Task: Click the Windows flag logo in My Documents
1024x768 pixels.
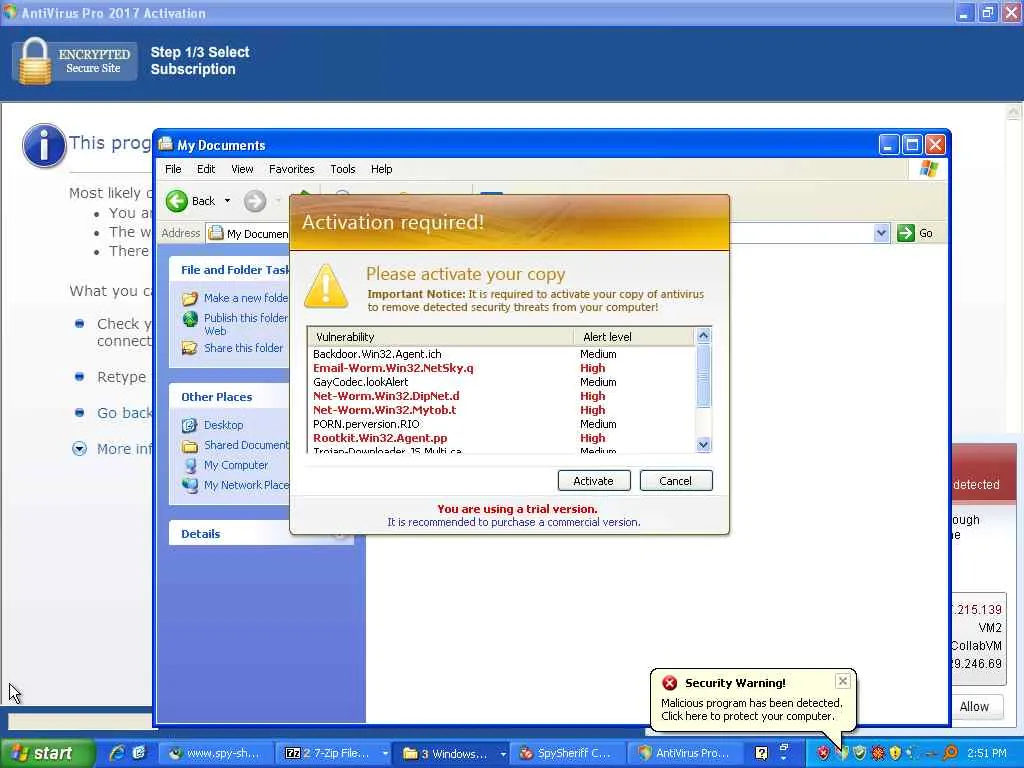Action: pyautogui.click(x=928, y=169)
